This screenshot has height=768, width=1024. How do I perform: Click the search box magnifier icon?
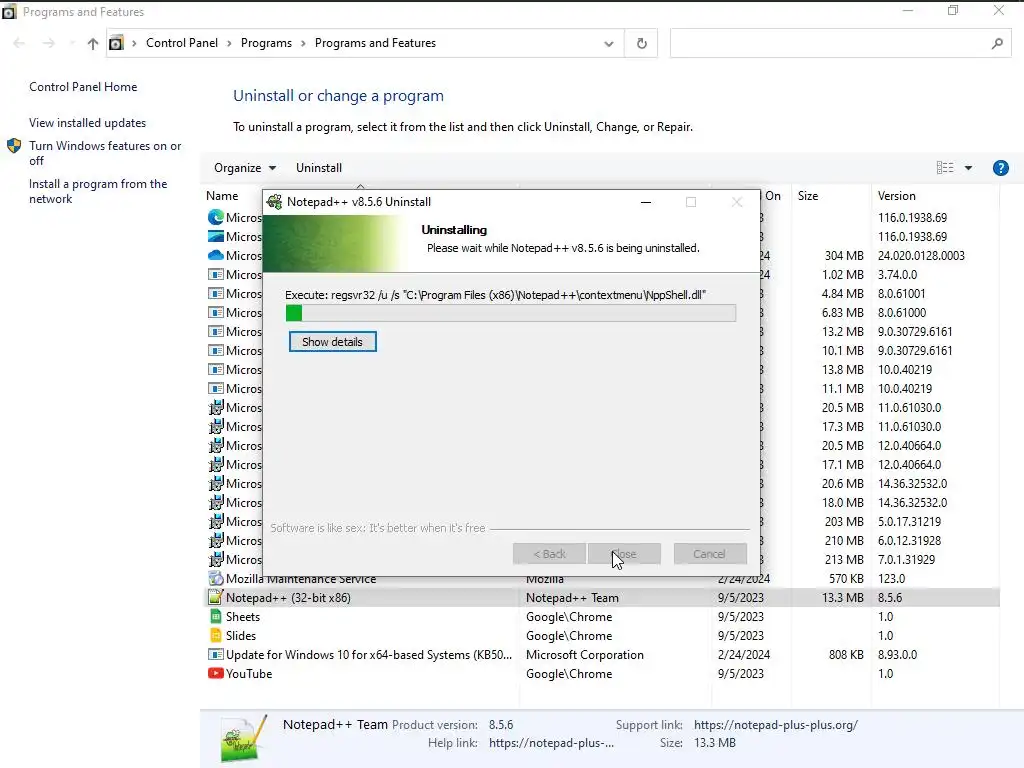(997, 43)
